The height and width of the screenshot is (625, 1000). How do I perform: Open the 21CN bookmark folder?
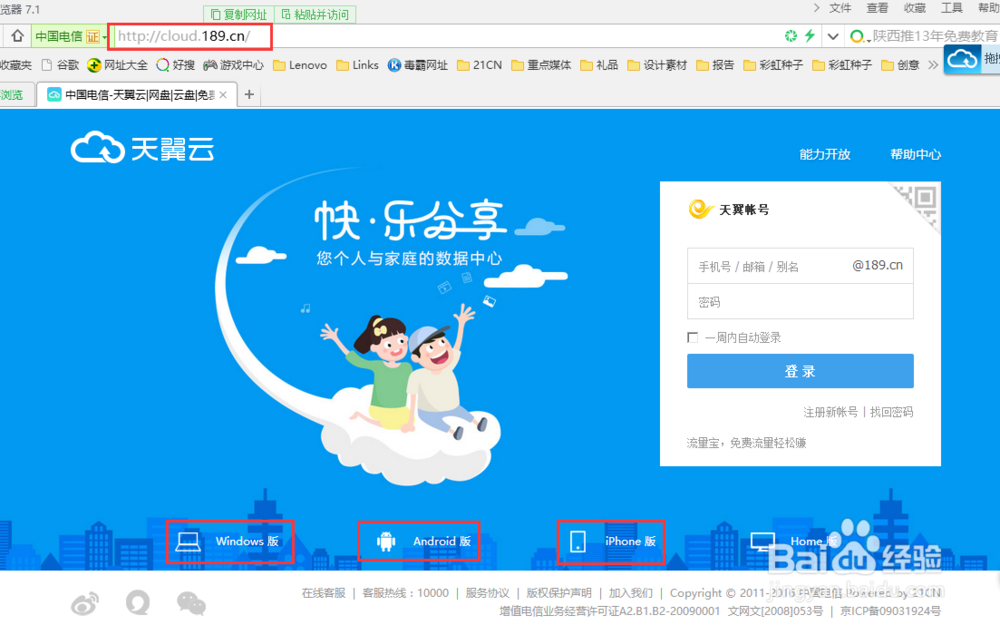480,65
